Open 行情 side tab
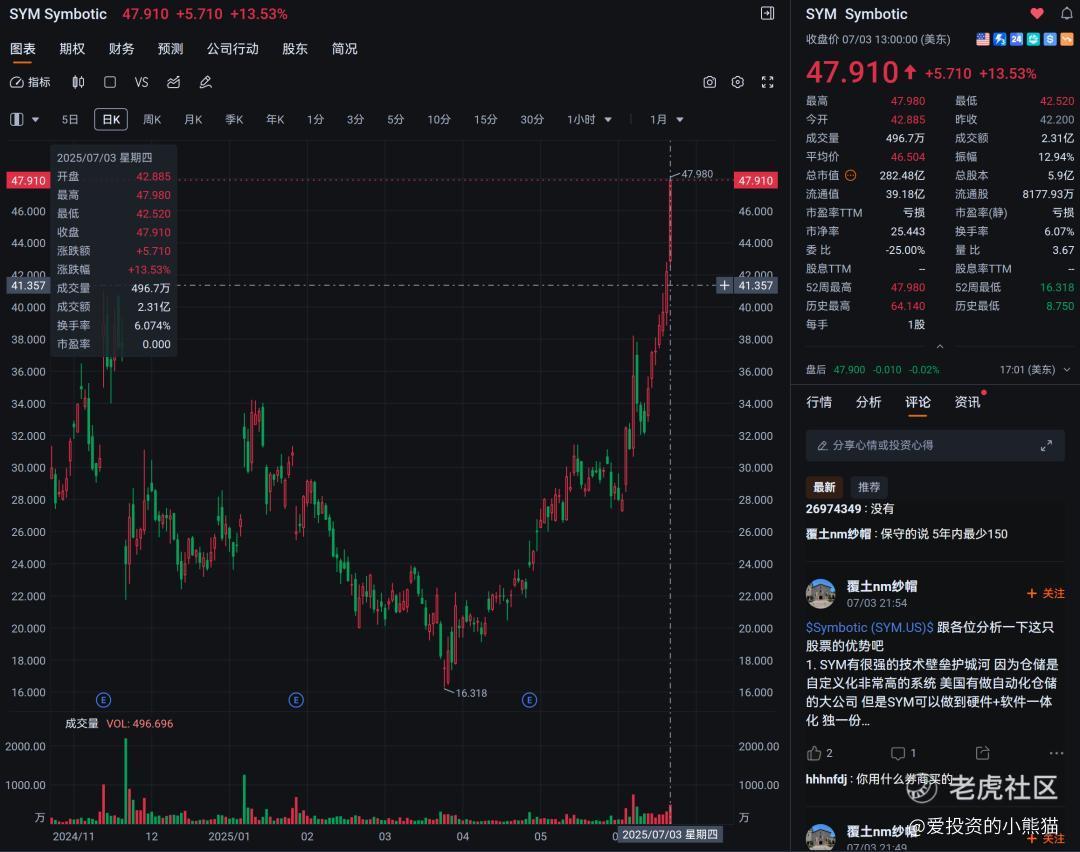The image size is (1080, 852). click(819, 402)
